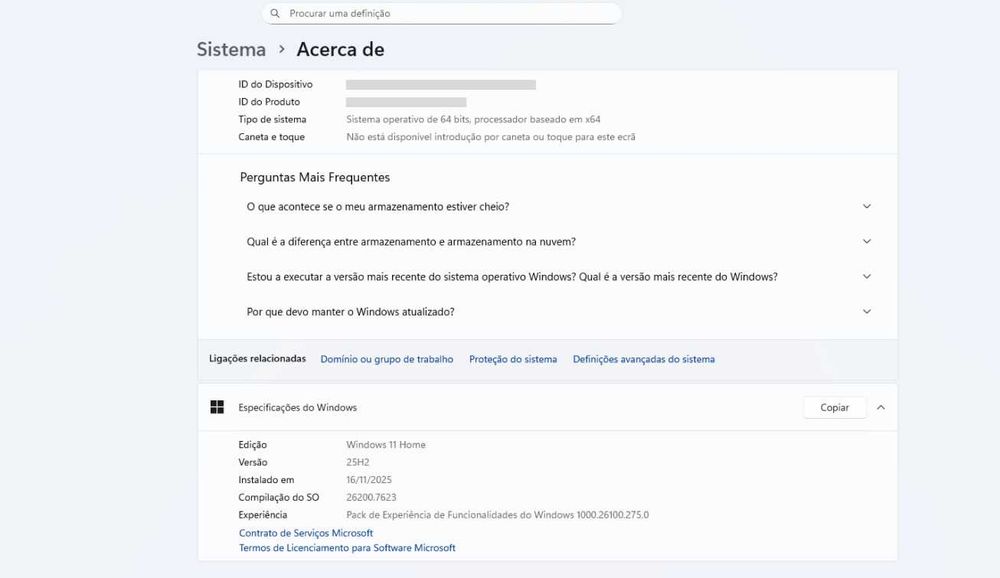Click the 'Tipo de sistema' value text
Viewport: 1000px width, 578px height.
pos(473,119)
